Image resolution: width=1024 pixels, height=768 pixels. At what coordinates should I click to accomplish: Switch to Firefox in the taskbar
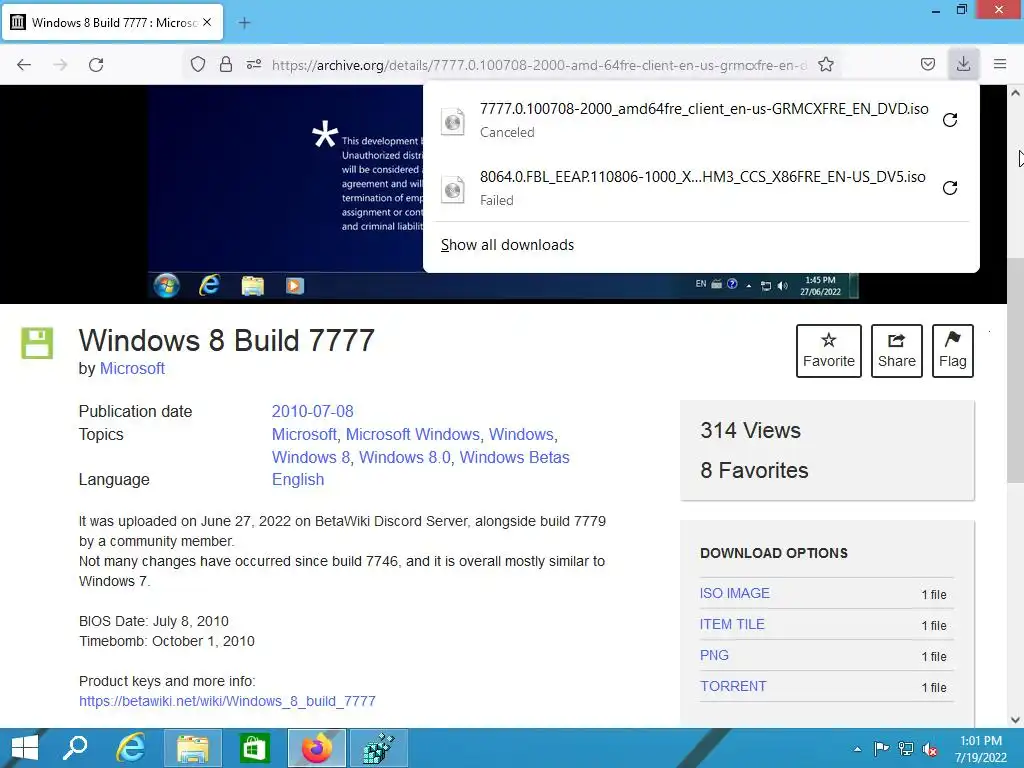point(317,748)
